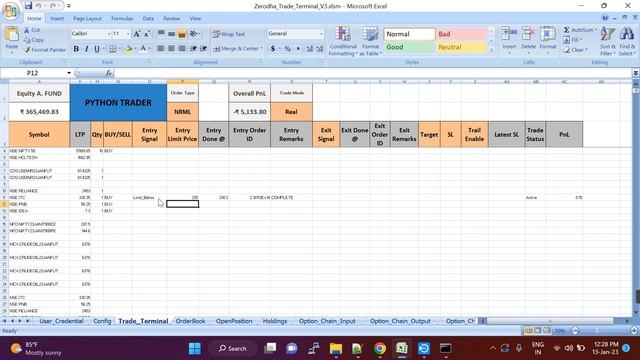Apply Percent Style format
The image size is (640, 360).
coord(287,49)
